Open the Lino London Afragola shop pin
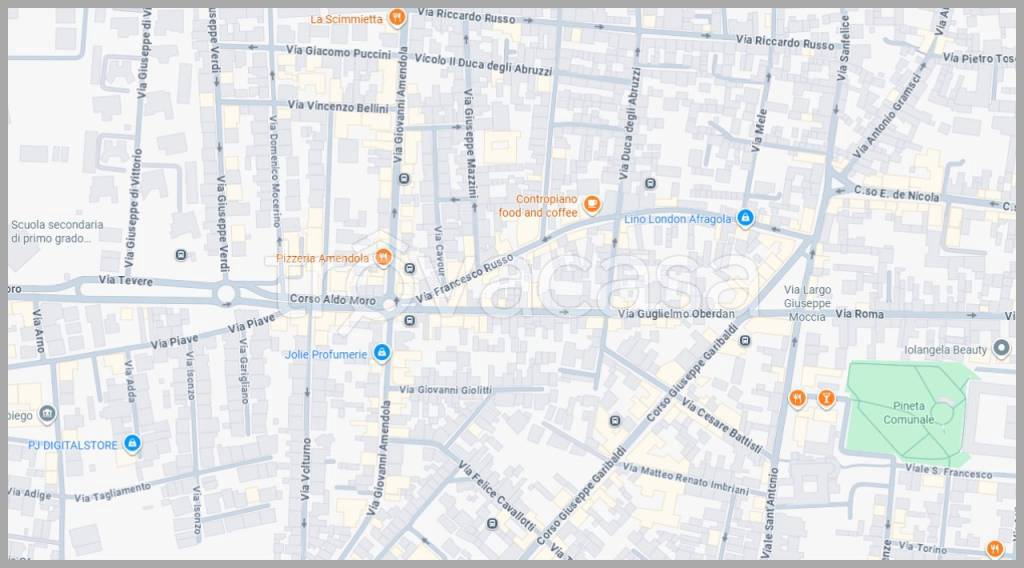 (745, 219)
